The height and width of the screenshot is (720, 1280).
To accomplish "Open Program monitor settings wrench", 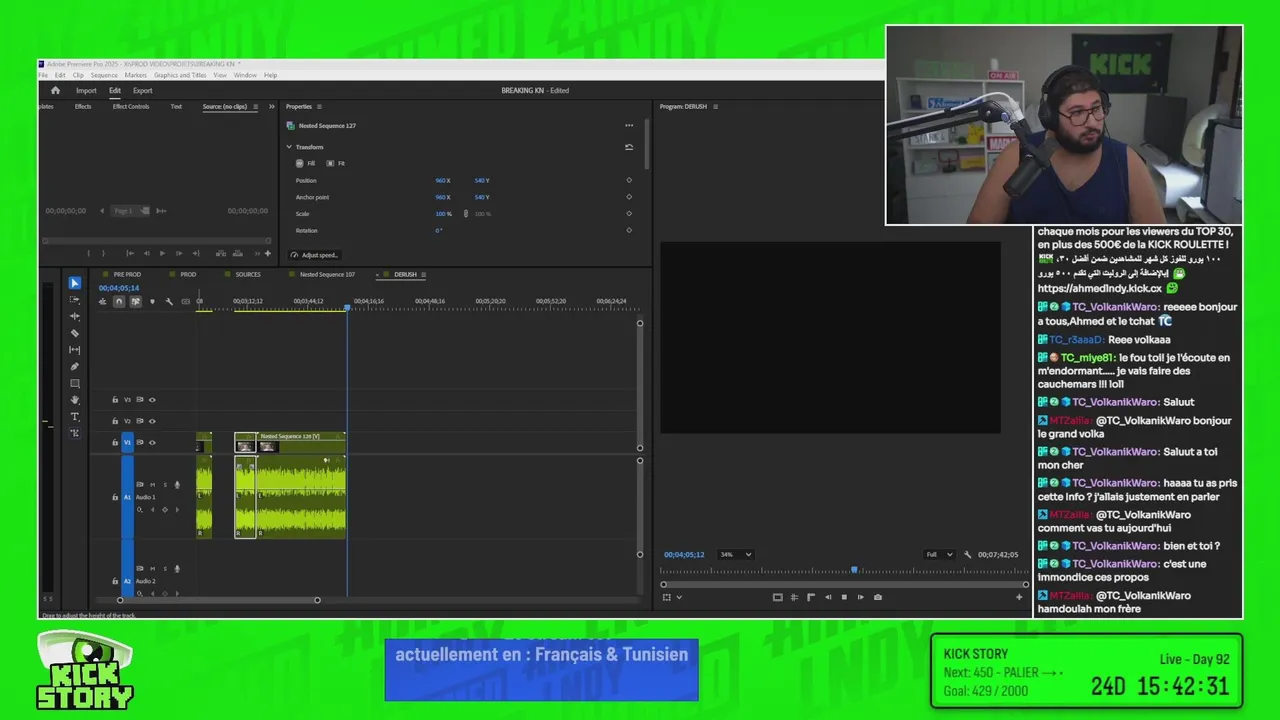I will 967,554.
